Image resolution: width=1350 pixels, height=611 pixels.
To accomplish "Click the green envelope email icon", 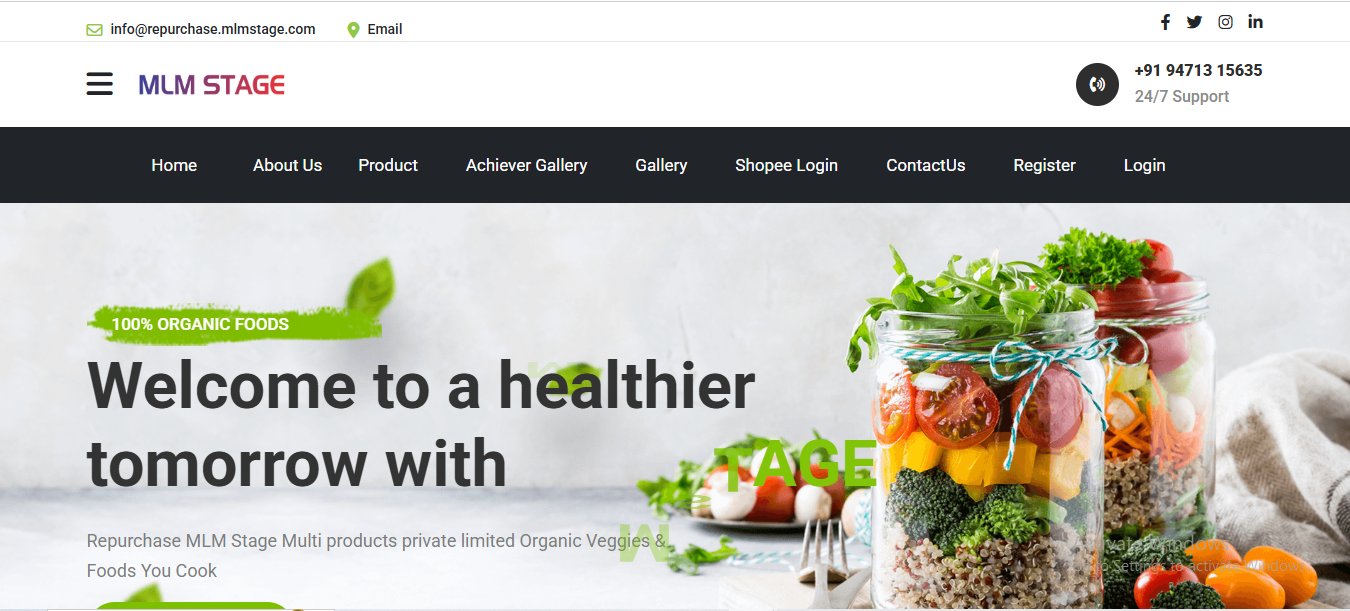I will (x=94, y=30).
